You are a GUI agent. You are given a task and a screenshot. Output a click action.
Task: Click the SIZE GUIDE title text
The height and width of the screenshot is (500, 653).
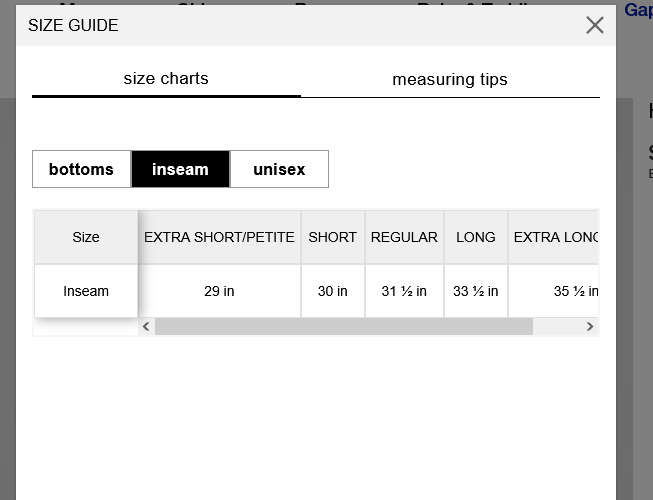(73, 25)
